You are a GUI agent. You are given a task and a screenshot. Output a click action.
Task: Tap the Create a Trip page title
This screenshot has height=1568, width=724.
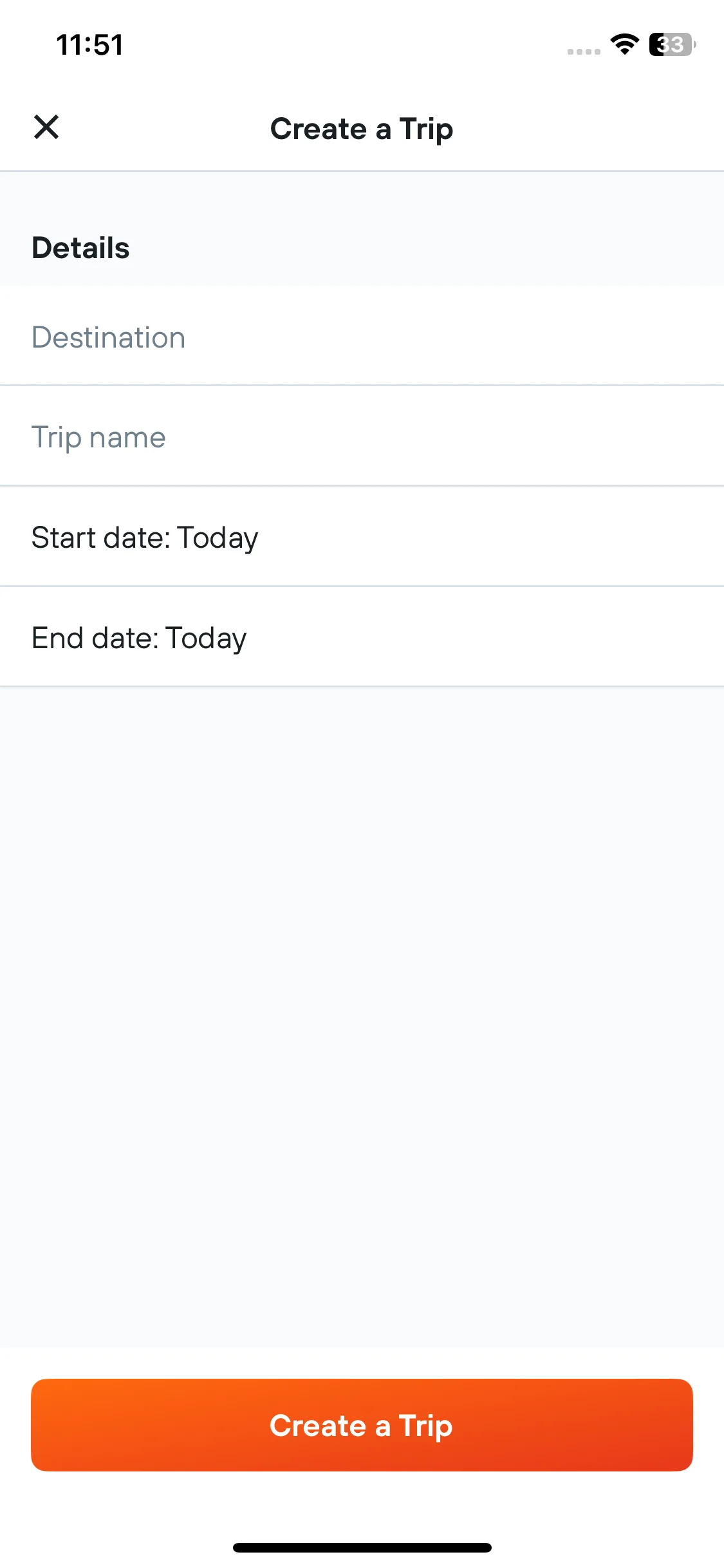coord(362,129)
